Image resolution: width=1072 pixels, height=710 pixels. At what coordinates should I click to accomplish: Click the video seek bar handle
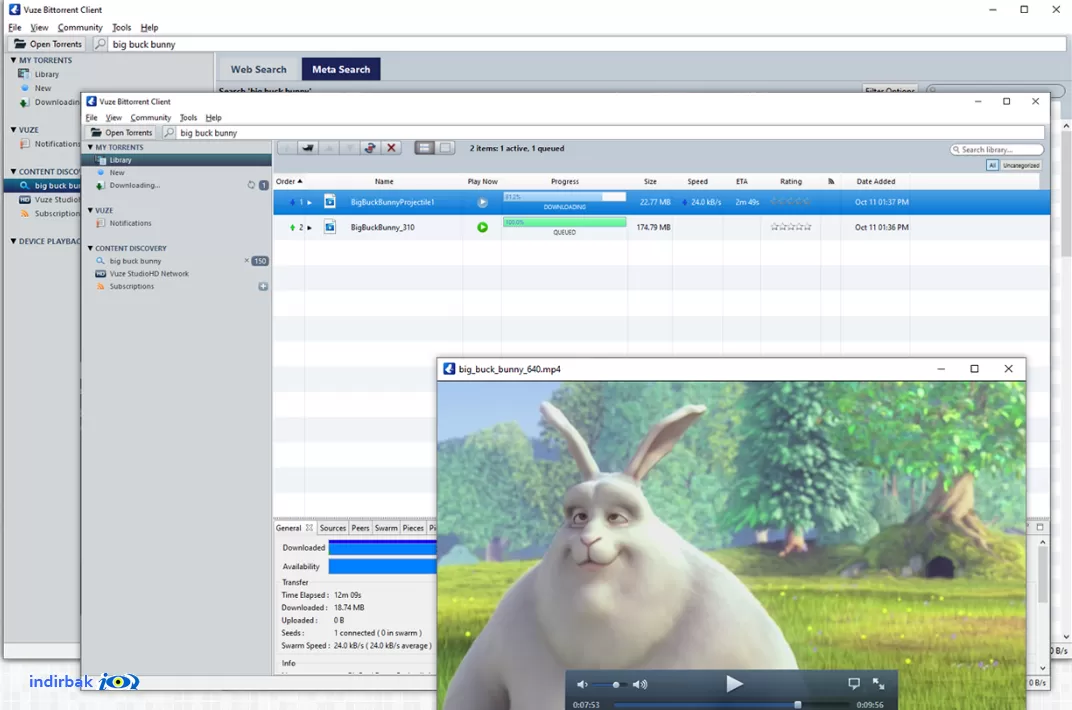[x=797, y=704]
